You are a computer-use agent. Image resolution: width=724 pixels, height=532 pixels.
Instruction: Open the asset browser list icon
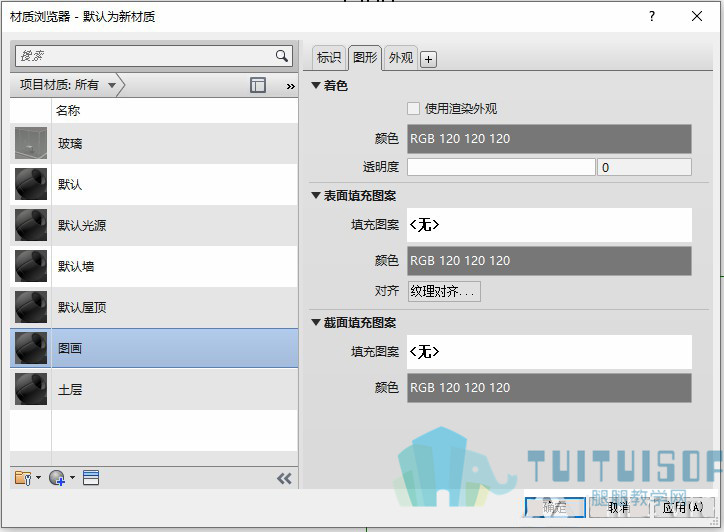91,478
